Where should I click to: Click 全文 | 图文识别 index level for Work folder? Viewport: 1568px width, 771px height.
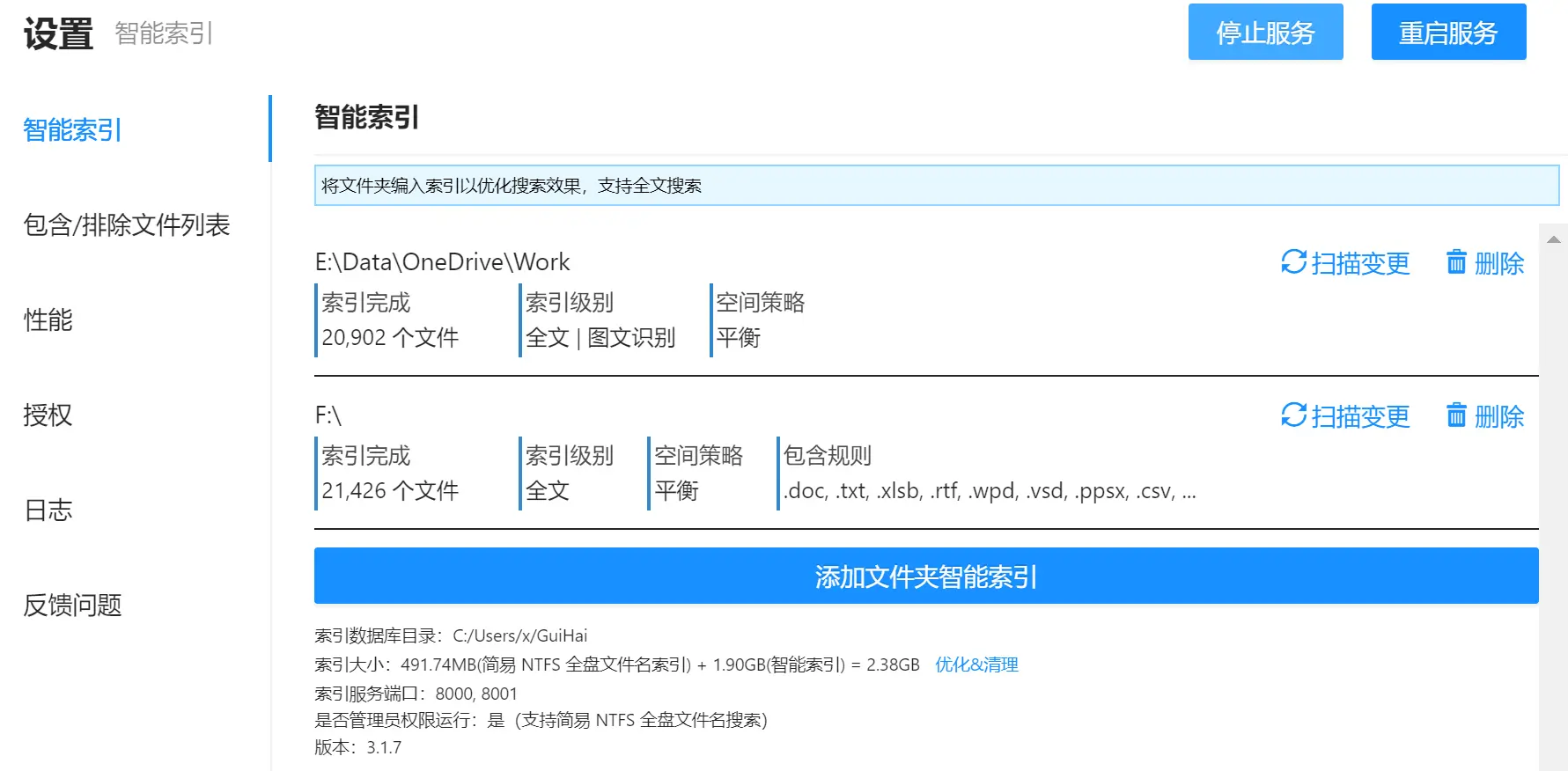pos(600,338)
